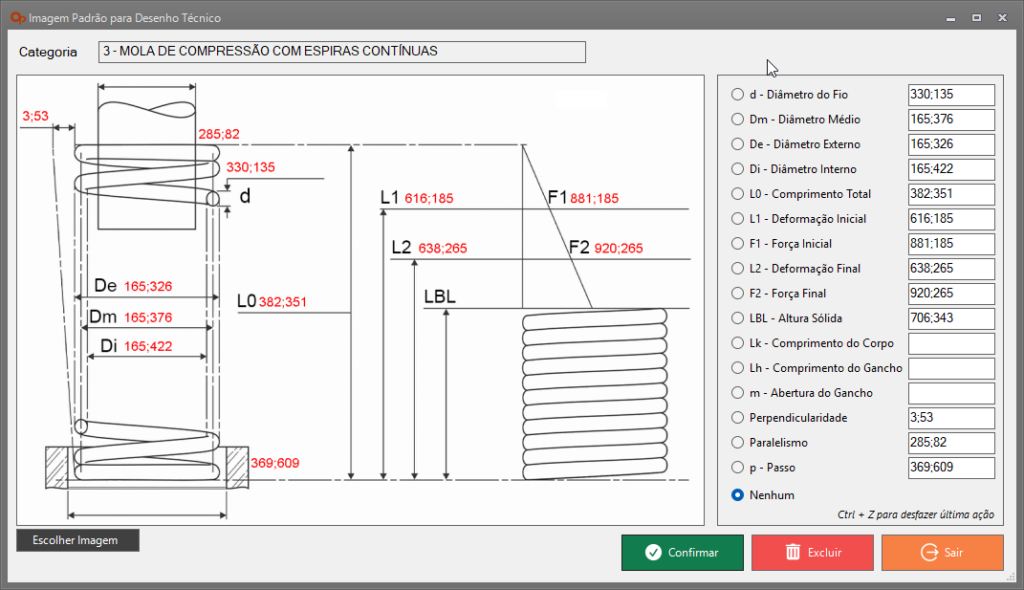Image resolution: width=1024 pixels, height=590 pixels.
Task: Maximize the window using the title bar button
Action: click(x=975, y=18)
